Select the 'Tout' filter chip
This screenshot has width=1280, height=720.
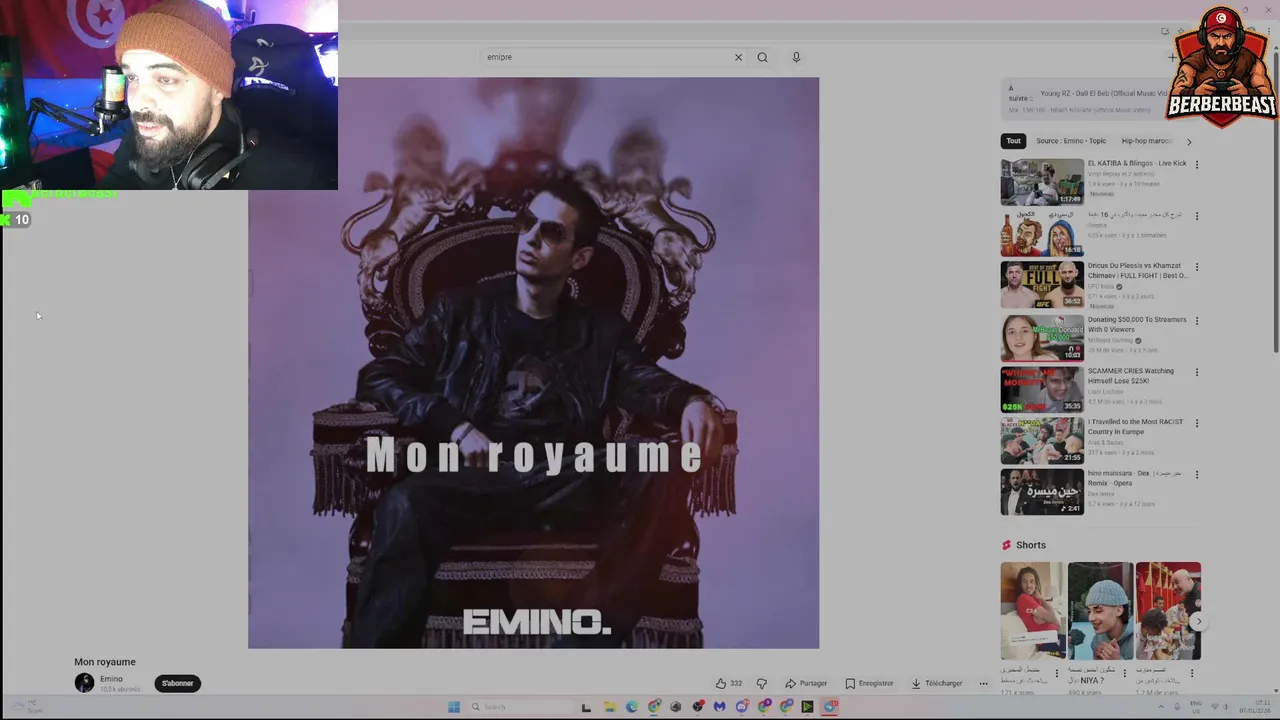1013,141
